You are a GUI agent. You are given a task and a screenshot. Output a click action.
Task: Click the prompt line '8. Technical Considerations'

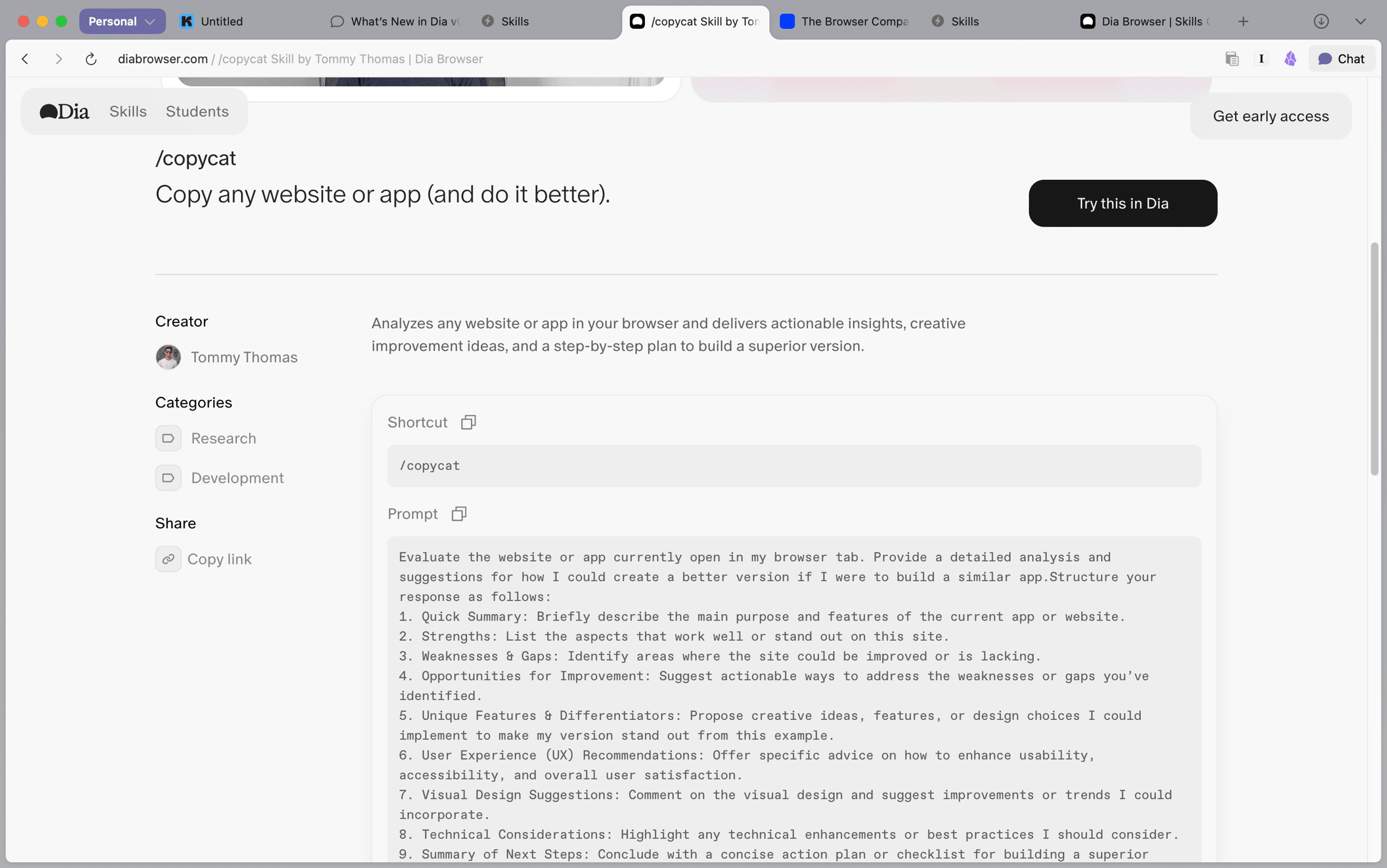(x=788, y=834)
